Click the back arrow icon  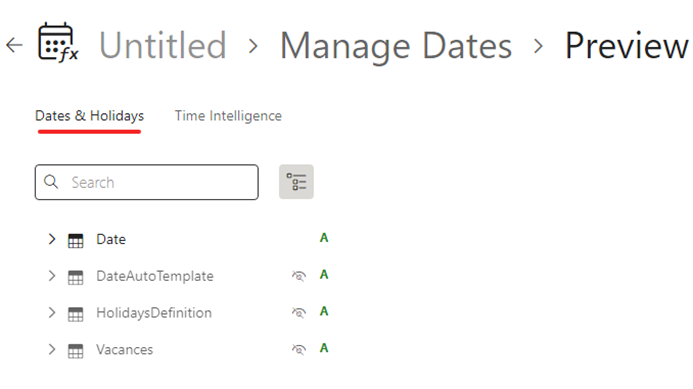14,45
